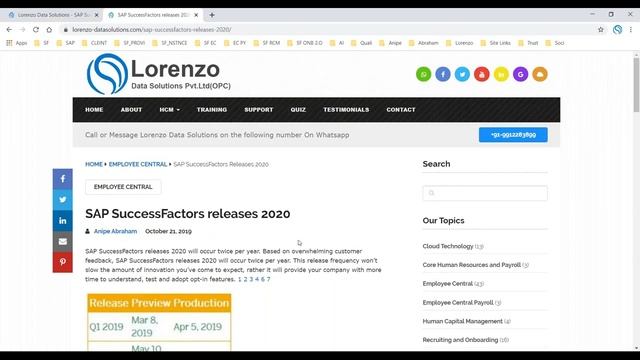Focus the sidebar Search input field

pos(485,193)
